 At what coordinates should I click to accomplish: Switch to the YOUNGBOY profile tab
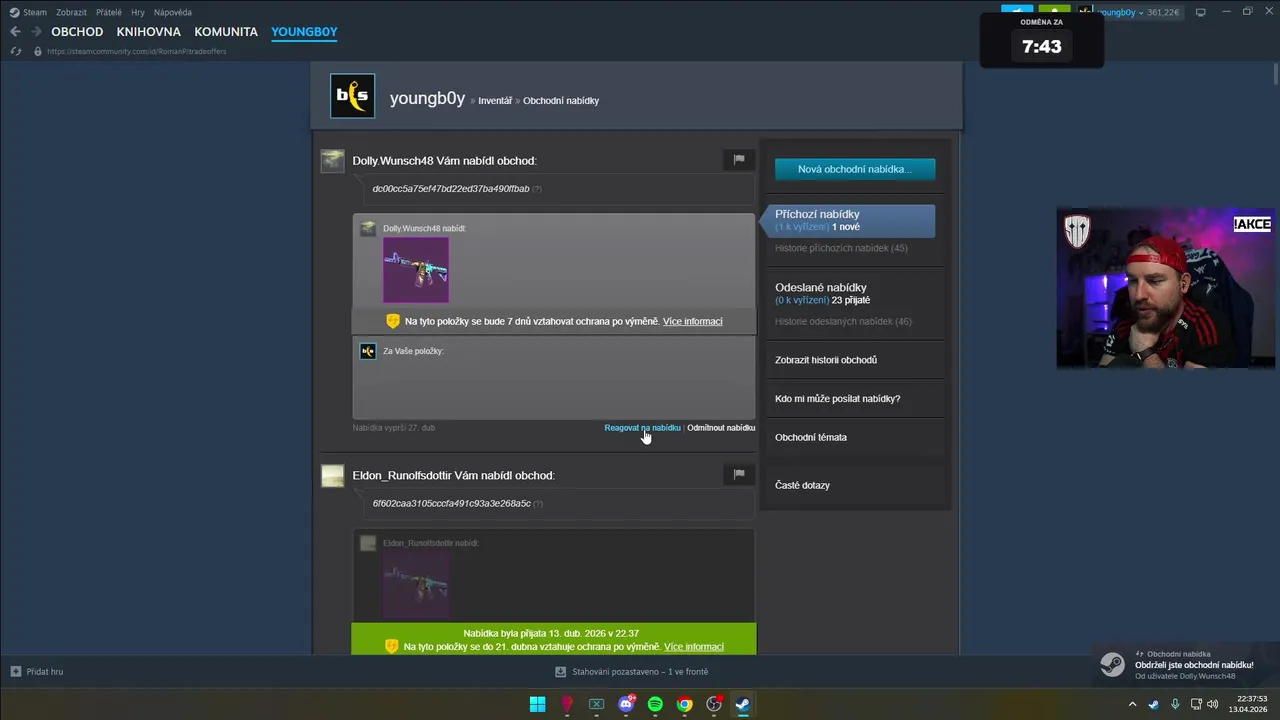tap(304, 32)
